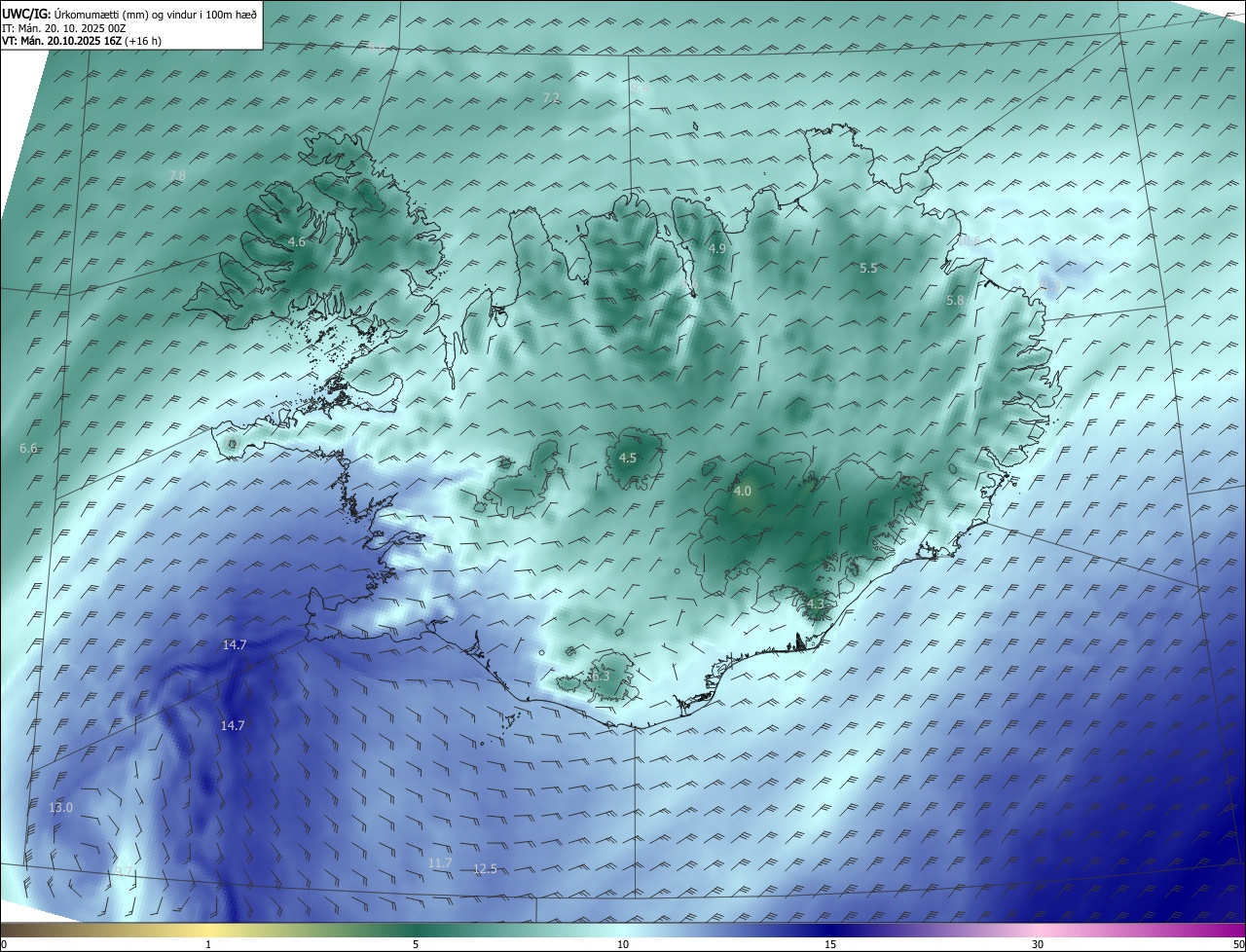Image resolution: width=1246 pixels, height=952 pixels.
Task: Click the faint 10.6 value label
Action: pyautogui.click(x=970, y=240)
